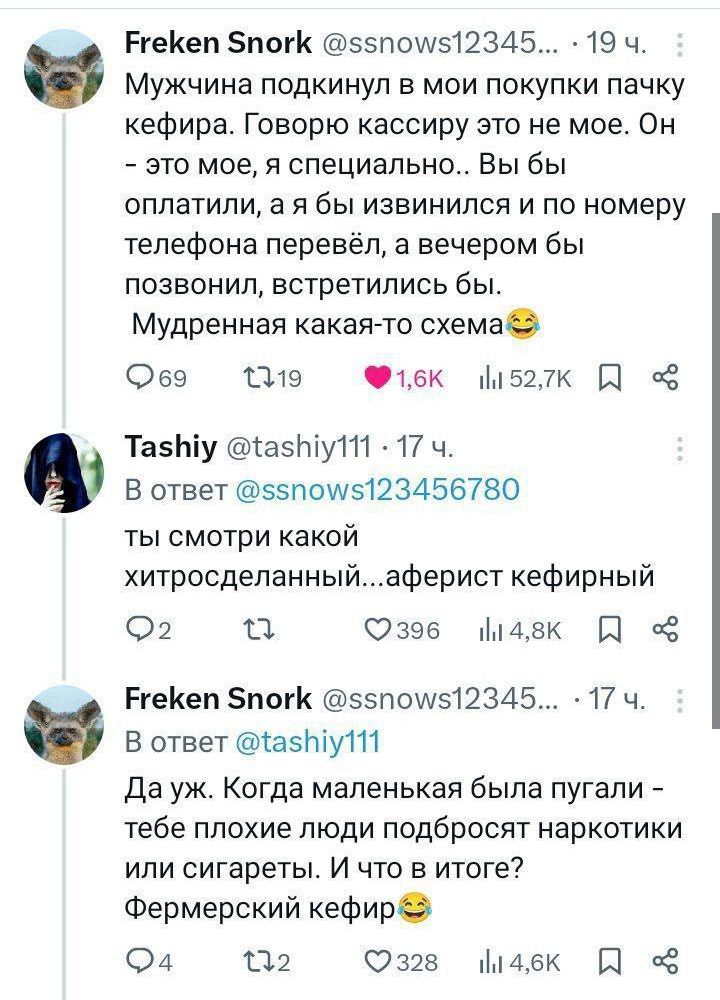The height and width of the screenshot is (1000, 720).
Task: Share Tashiy's reply tweet
Action: coord(665,631)
